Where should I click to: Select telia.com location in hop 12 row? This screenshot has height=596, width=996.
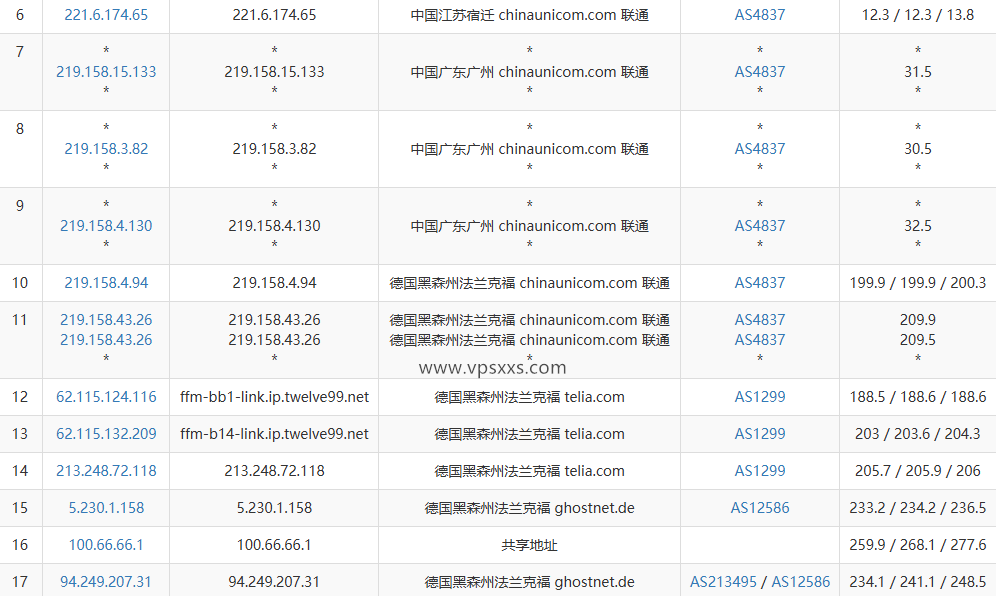[530, 397]
